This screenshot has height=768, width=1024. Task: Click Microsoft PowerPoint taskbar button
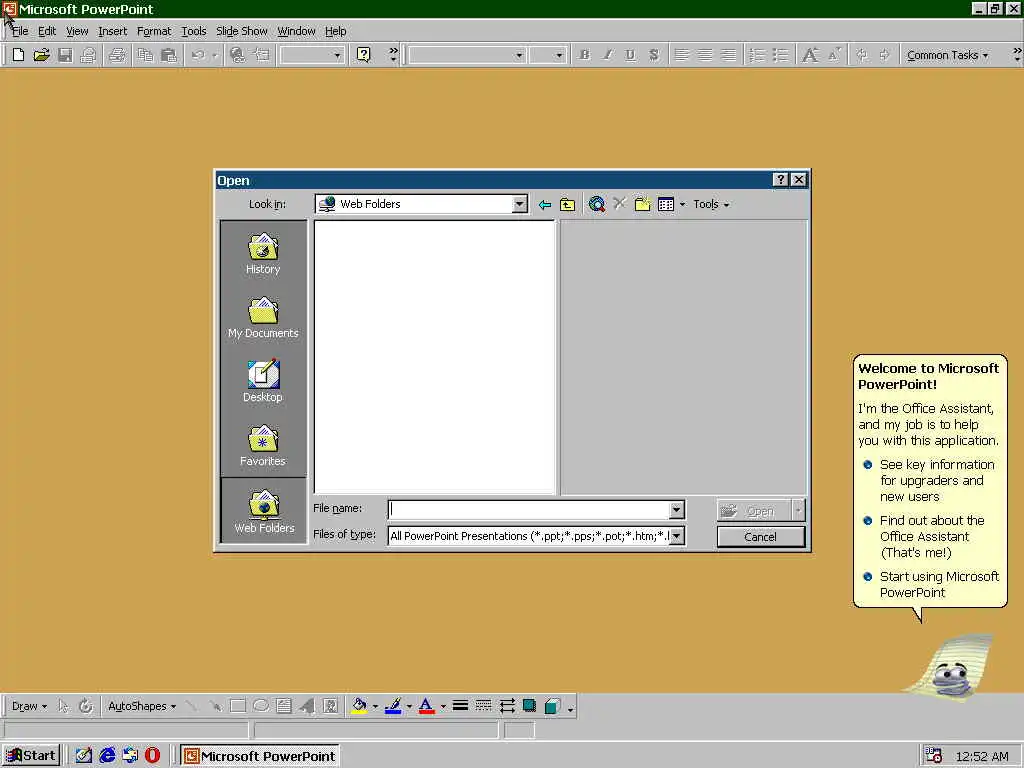click(259, 756)
